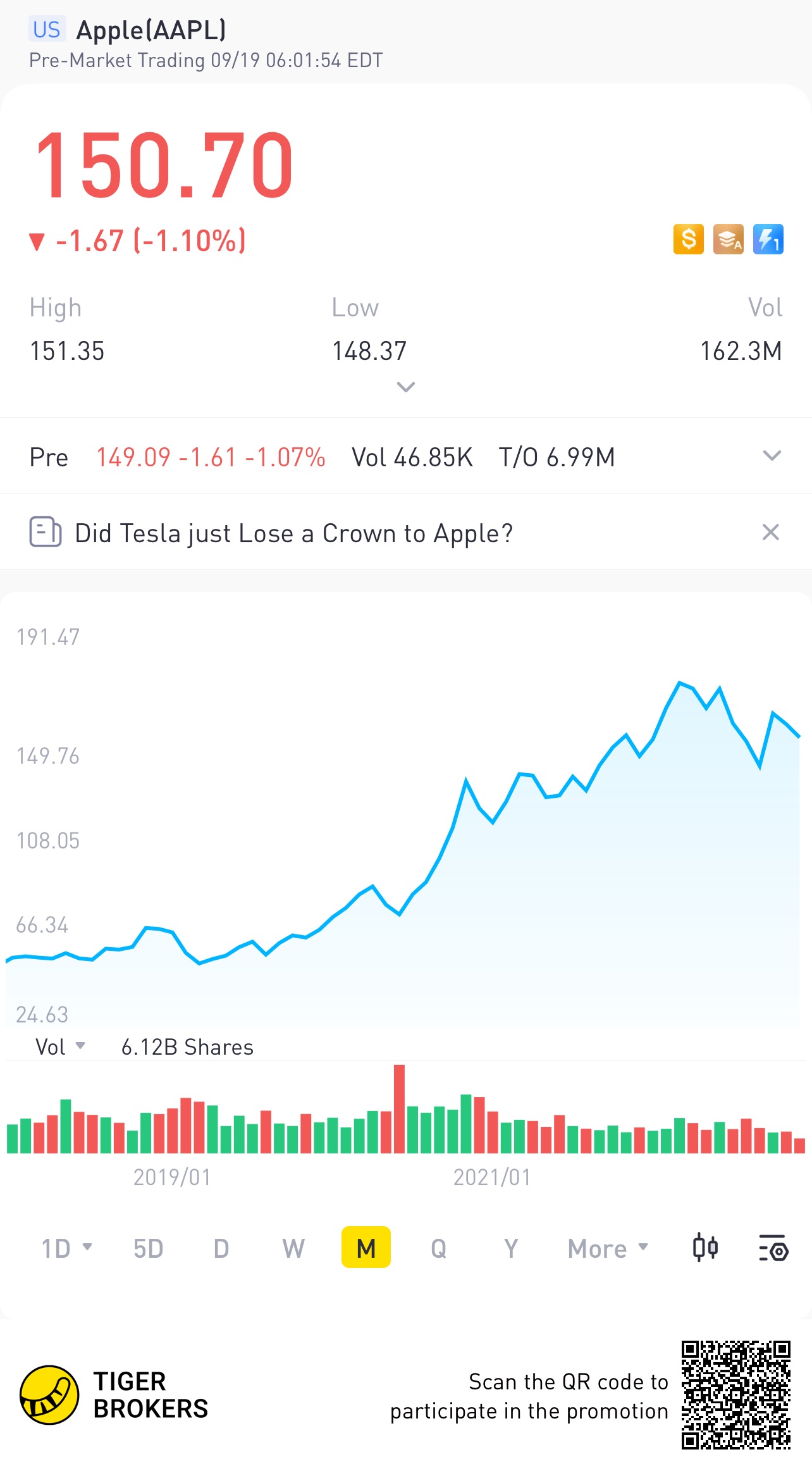Viewport: 812px width, 1471px height.
Task: Open the More timeframes dropdown
Action: (608, 1248)
